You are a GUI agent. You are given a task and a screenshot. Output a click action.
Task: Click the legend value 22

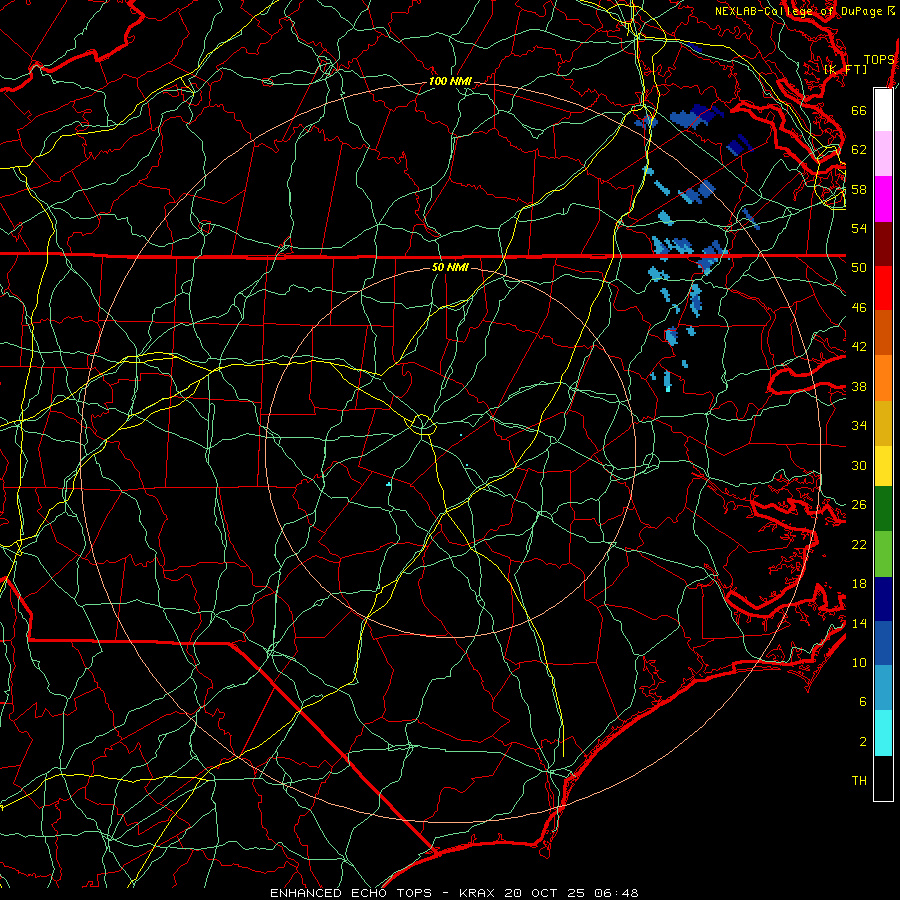tap(859, 544)
